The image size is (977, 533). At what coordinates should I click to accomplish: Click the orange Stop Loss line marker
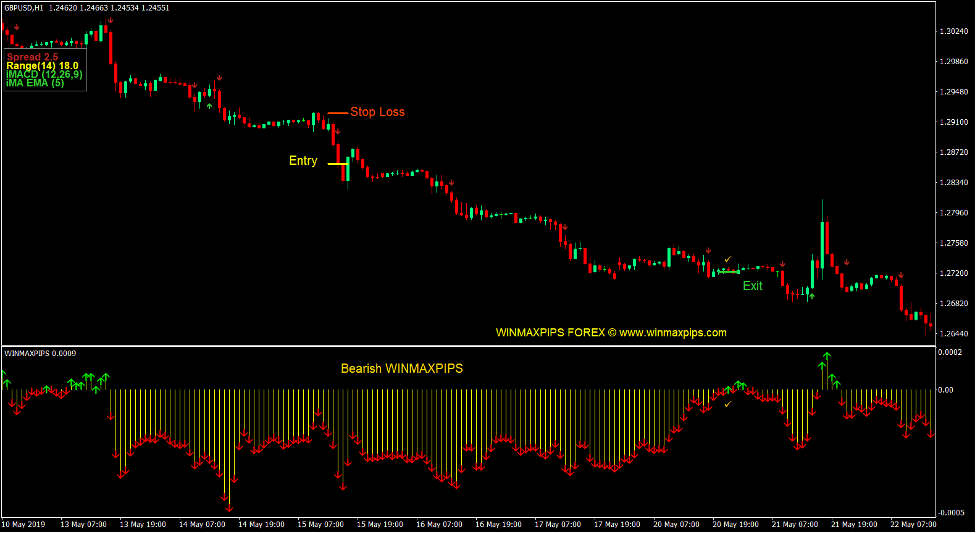338,113
